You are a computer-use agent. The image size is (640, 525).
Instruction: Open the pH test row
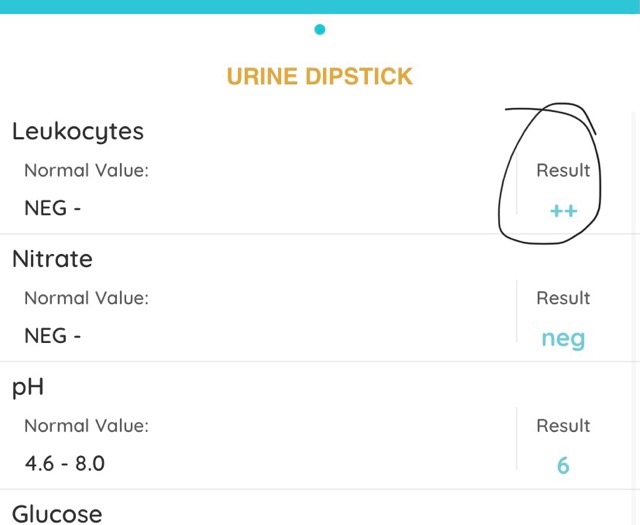[x=320, y=426]
